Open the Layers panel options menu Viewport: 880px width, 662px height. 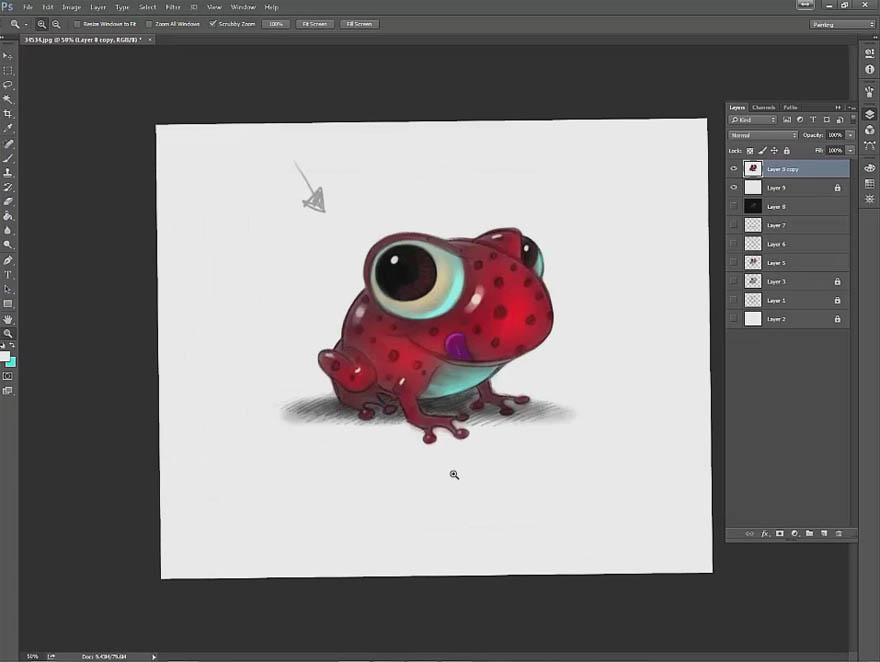[x=851, y=107]
